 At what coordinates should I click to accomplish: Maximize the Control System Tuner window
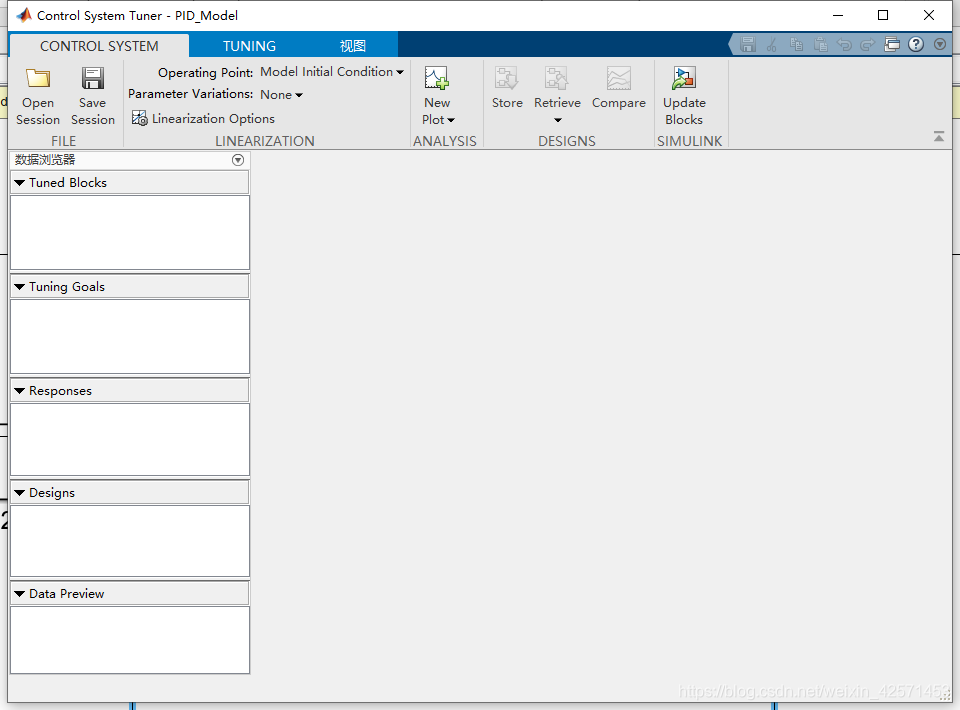(883, 15)
